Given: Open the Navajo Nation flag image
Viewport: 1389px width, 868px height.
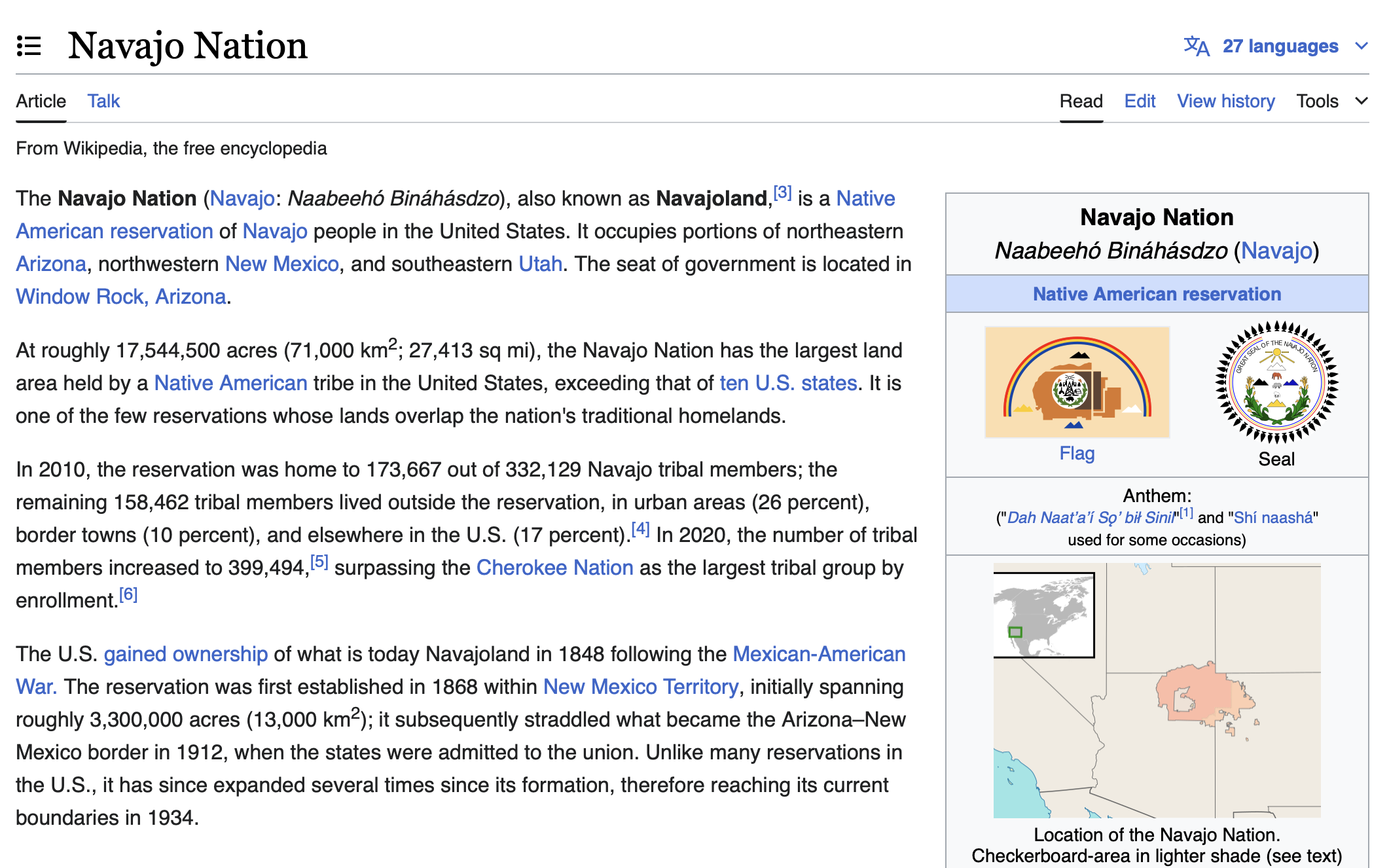Looking at the screenshot, I should (1077, 382).
